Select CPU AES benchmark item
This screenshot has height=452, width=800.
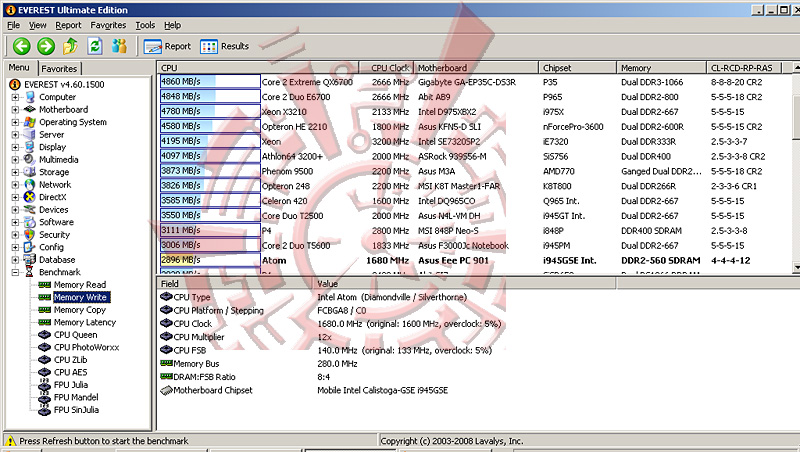[70, 372]
